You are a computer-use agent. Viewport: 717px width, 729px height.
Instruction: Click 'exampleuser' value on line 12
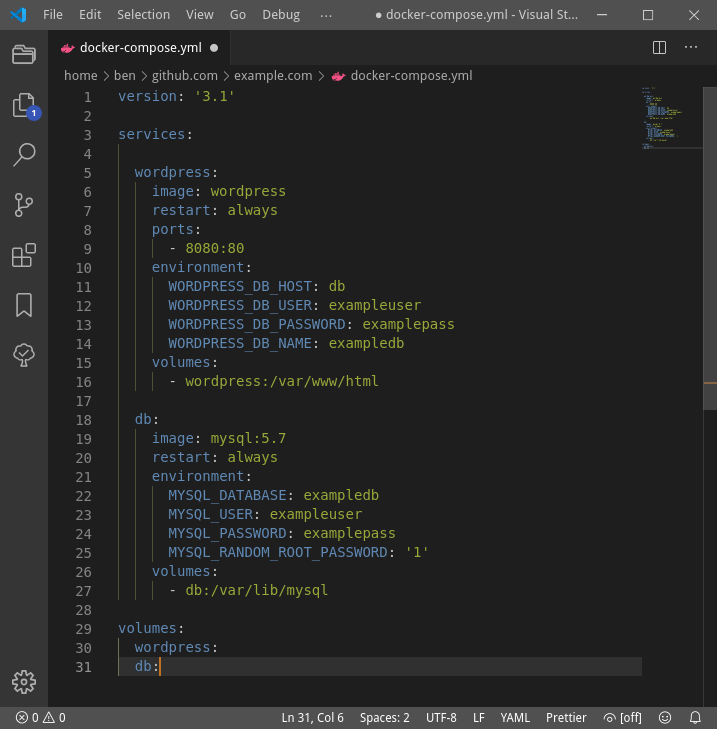pyautogui.click(x=375, y=305)
